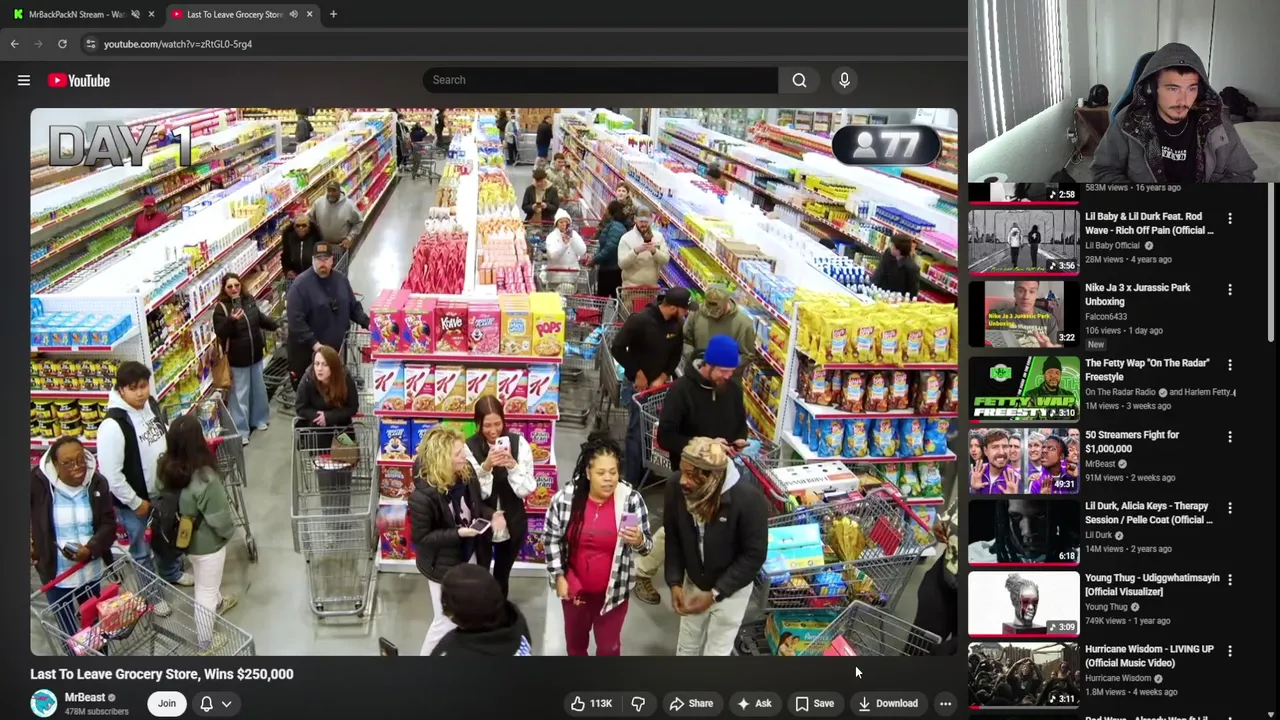Image resolution: width=1280 pixels, height=720 pixels.
Task: Open Lil Baby Rich Off Pain thumbnail
Action: [1024, 241]
